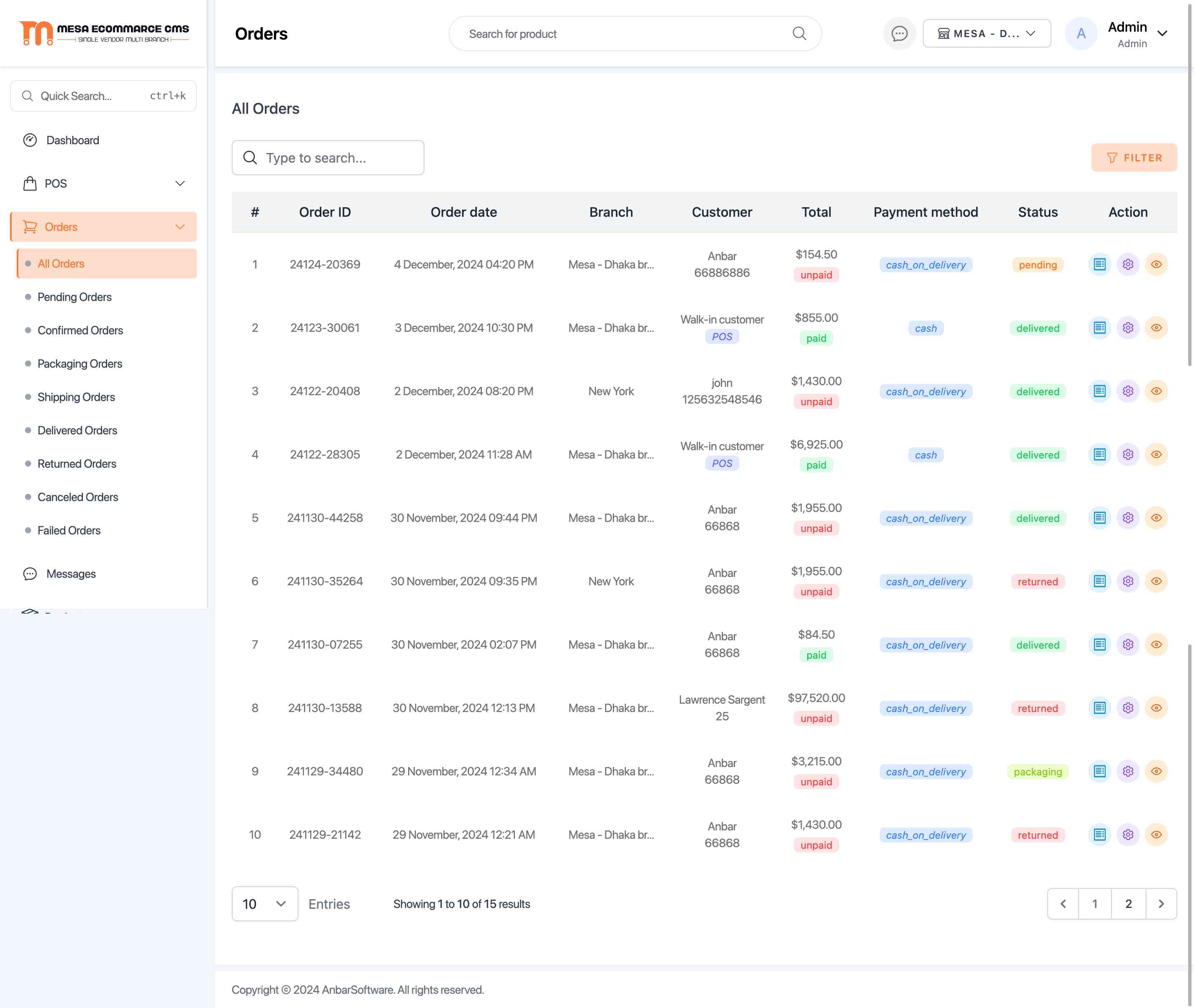This screenshot has height=1008, width=1194.
Task: View order 24122-20408 with the eye icon
Action: 1156,391
